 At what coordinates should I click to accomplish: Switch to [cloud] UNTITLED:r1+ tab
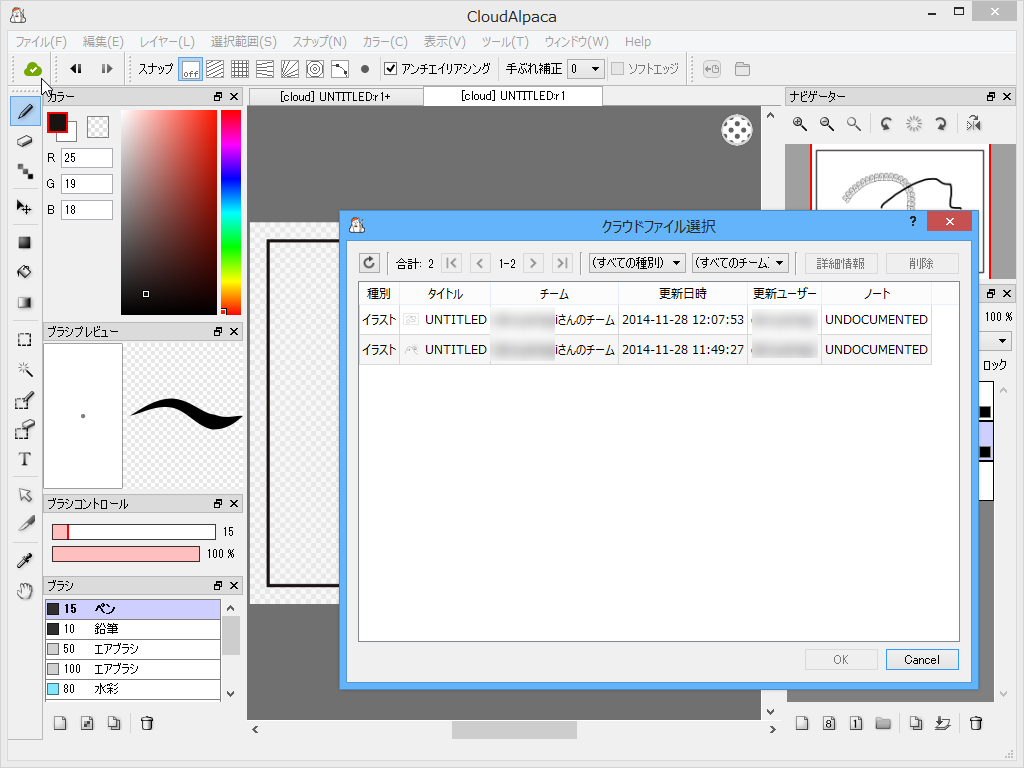tap(335, 97)
